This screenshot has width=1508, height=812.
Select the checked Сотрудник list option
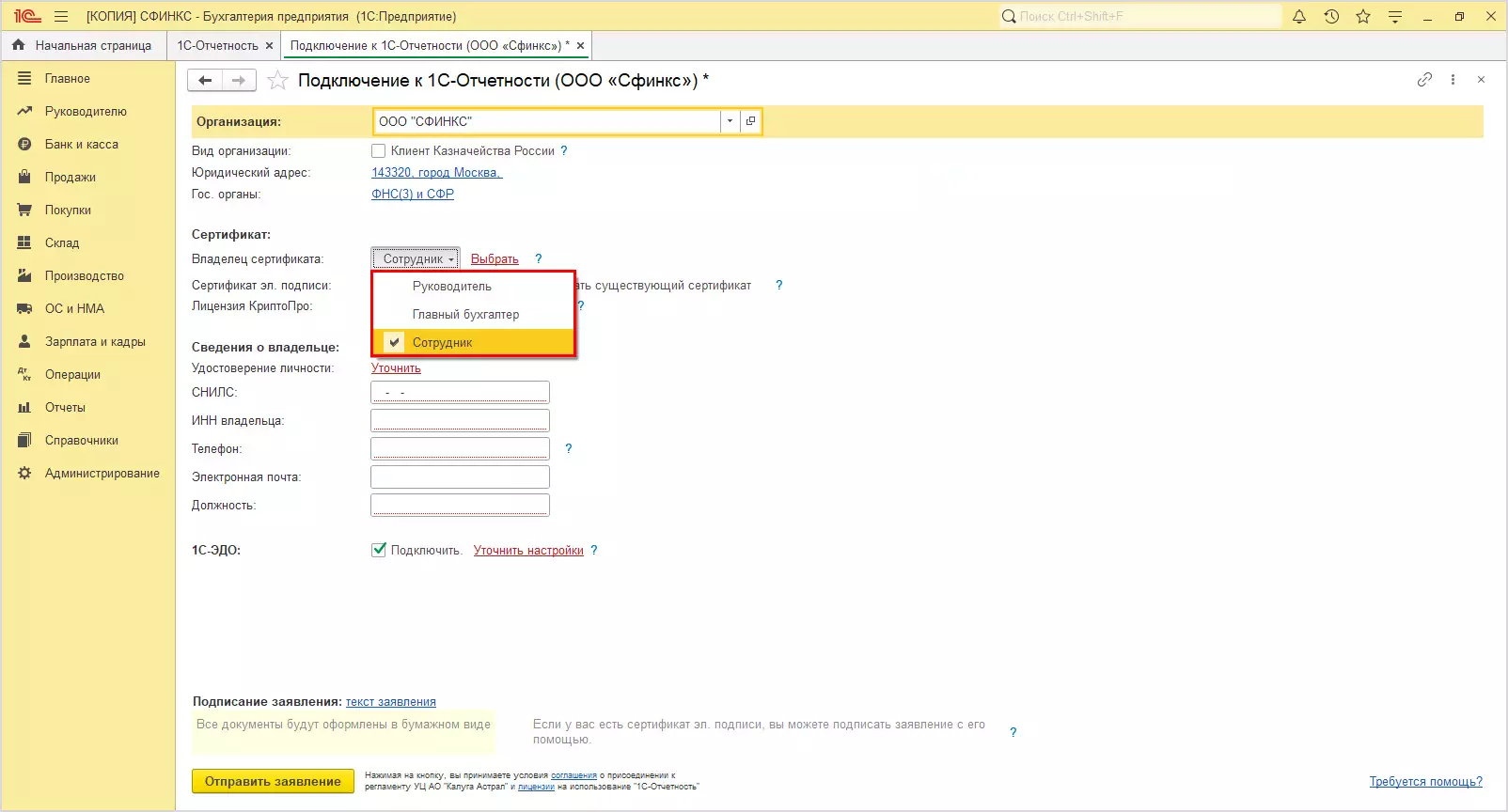pos(474,342)
